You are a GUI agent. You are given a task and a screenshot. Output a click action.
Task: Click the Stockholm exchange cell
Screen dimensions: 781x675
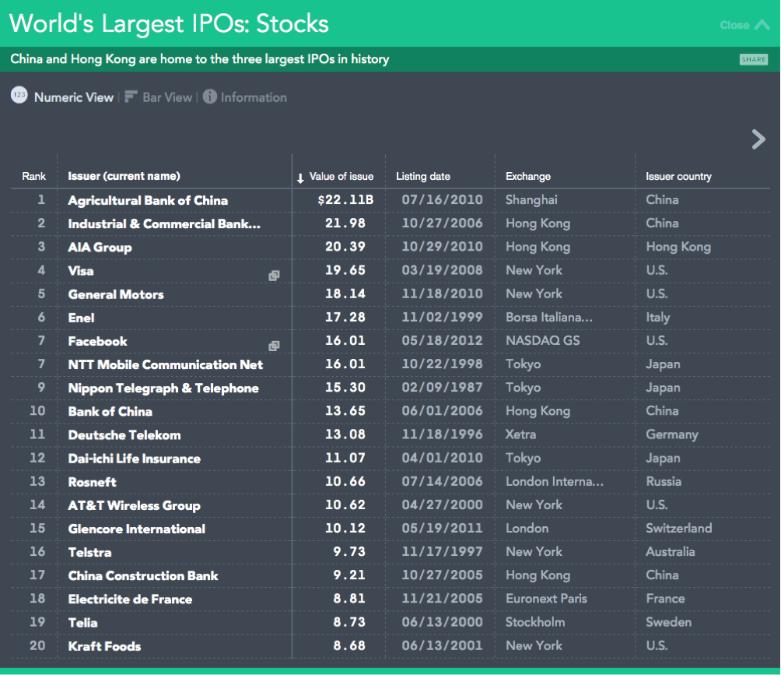point(535,622)
